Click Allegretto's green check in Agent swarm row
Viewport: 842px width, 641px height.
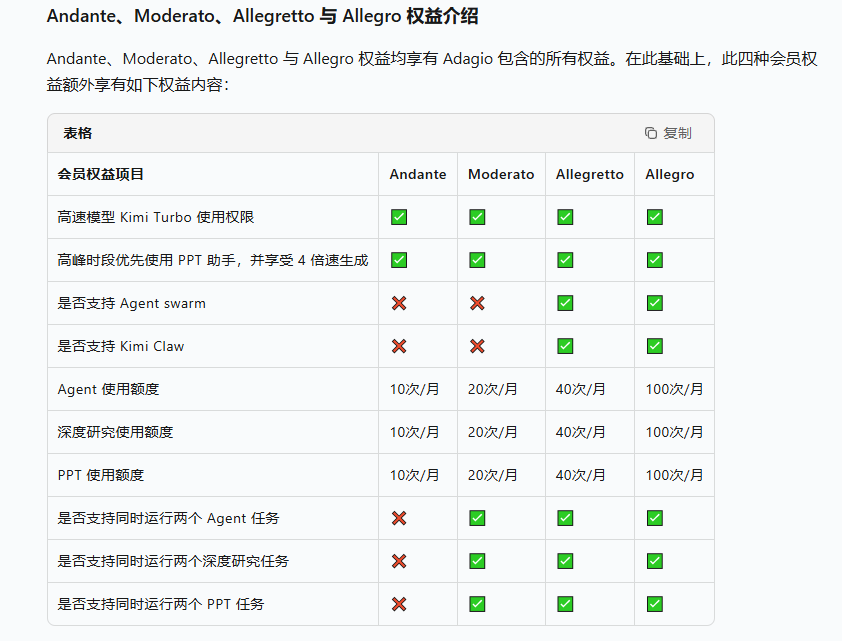565,303
